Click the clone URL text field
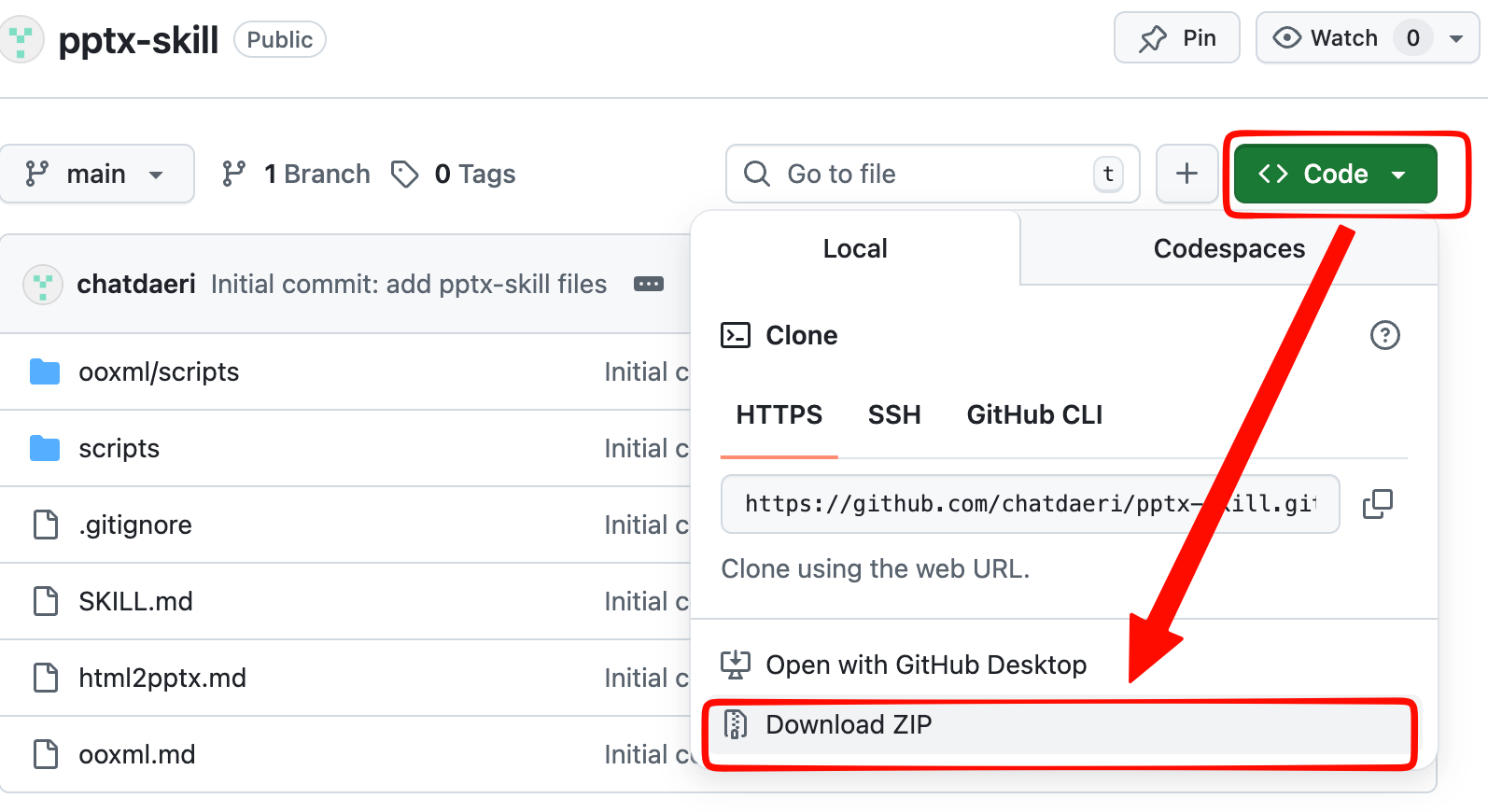This screenshot has height=812, width=1488. tap(1031, 504)
